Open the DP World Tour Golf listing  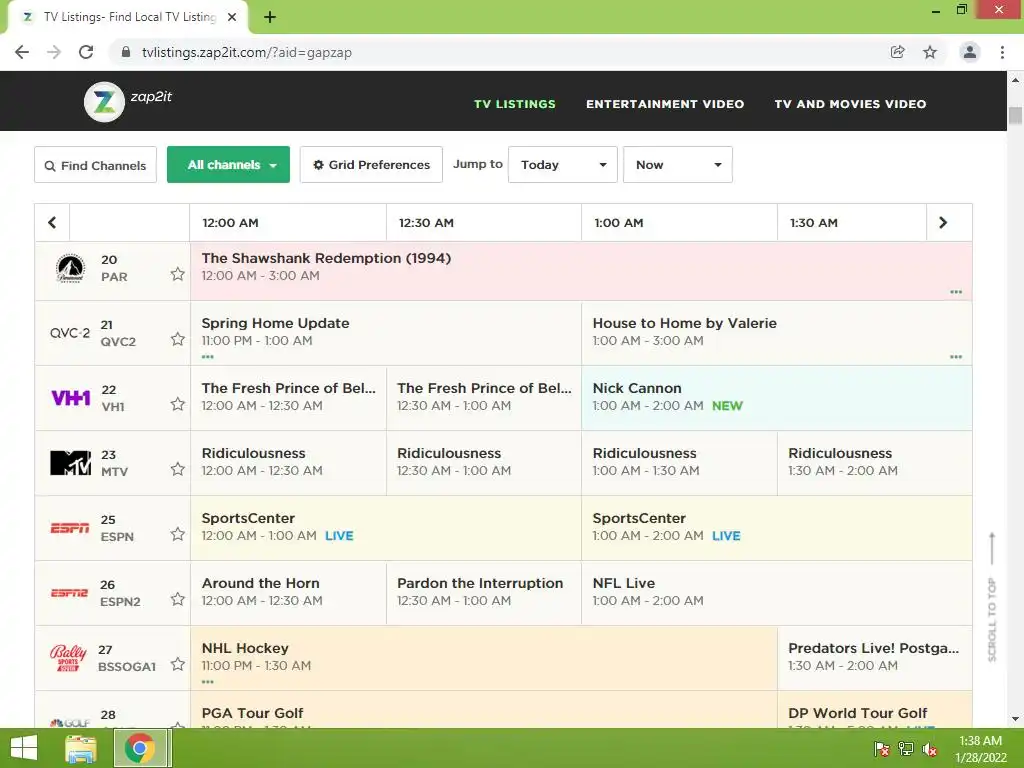pos(874,710)
